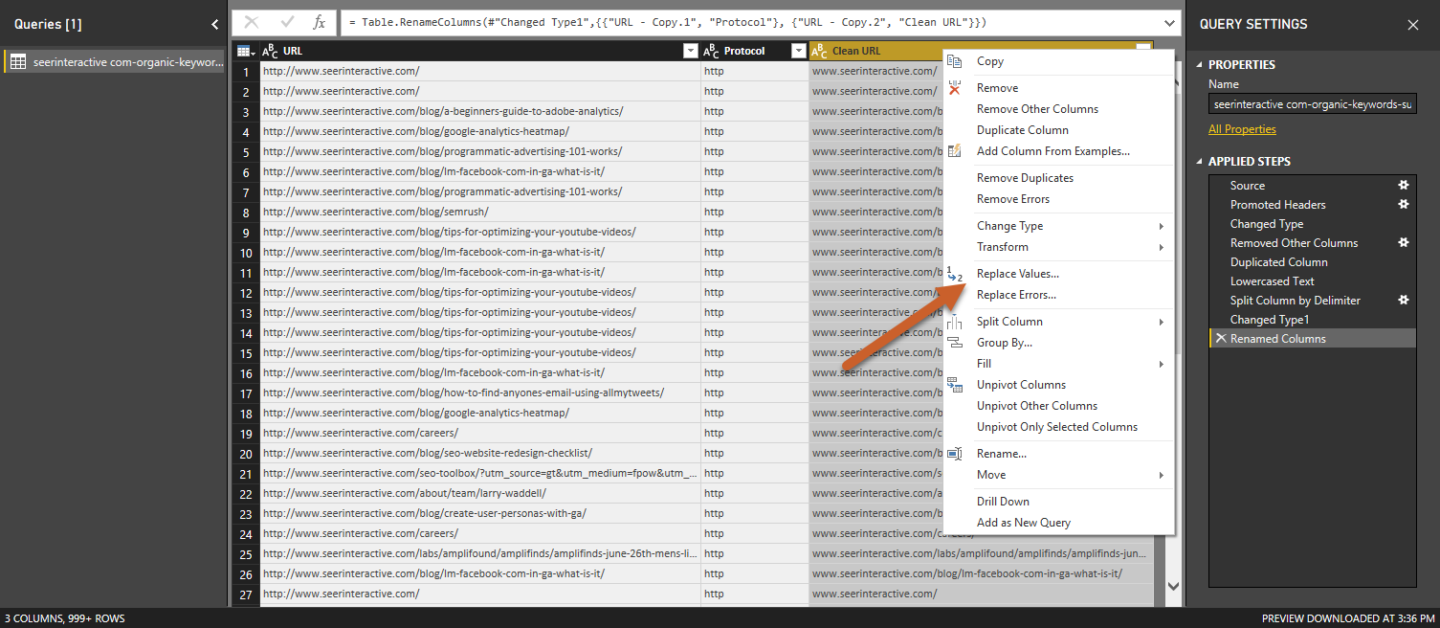Image resolution: width=1440 pixels, height=628 pixels.
Task: Click the table corner icon above row numbers
Action: [x=245, y=51]
